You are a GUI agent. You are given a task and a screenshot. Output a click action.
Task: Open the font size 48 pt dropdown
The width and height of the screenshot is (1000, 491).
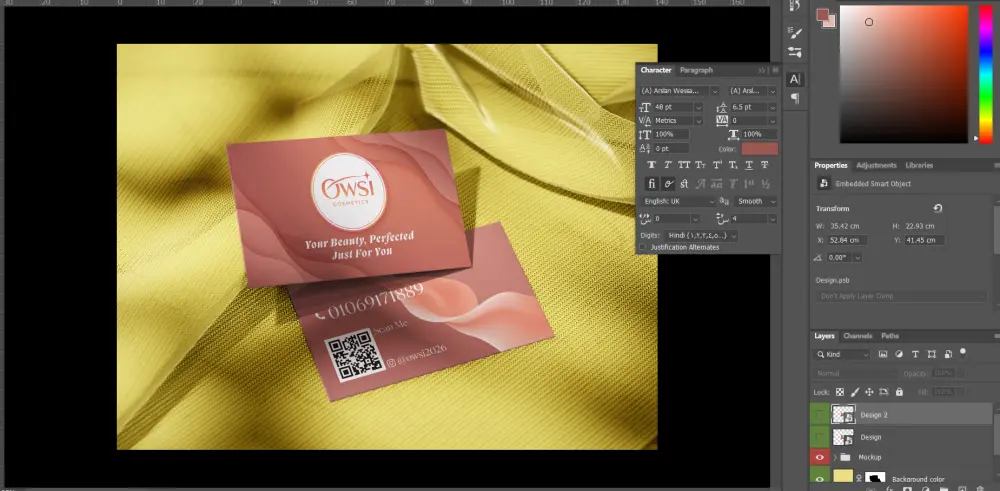[698, 107]
